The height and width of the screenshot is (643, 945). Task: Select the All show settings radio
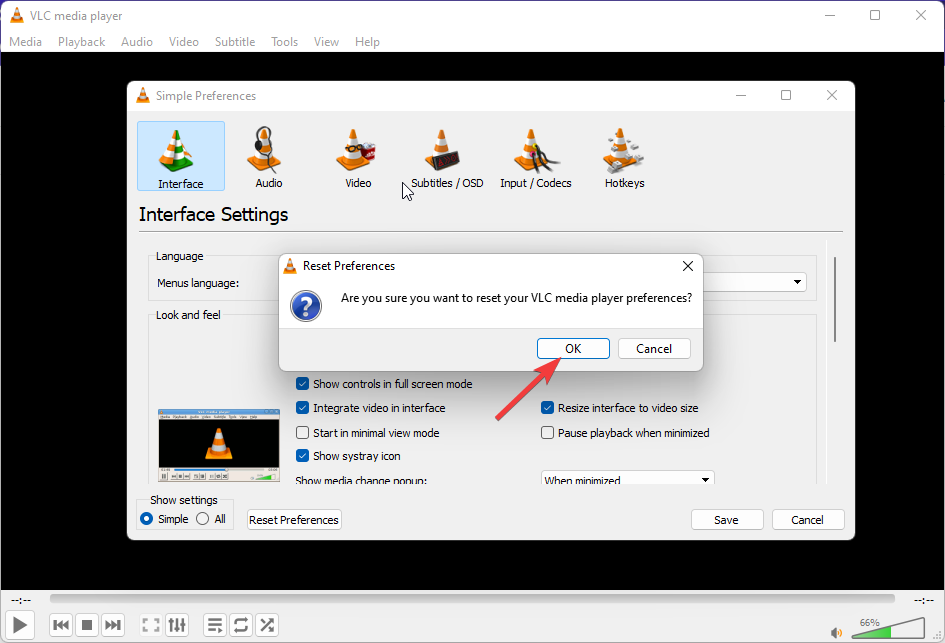pos(202,519)
